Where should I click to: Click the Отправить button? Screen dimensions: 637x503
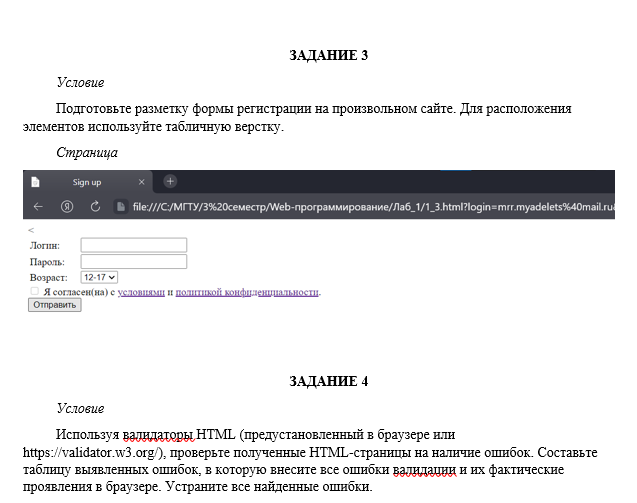[54, 305]
